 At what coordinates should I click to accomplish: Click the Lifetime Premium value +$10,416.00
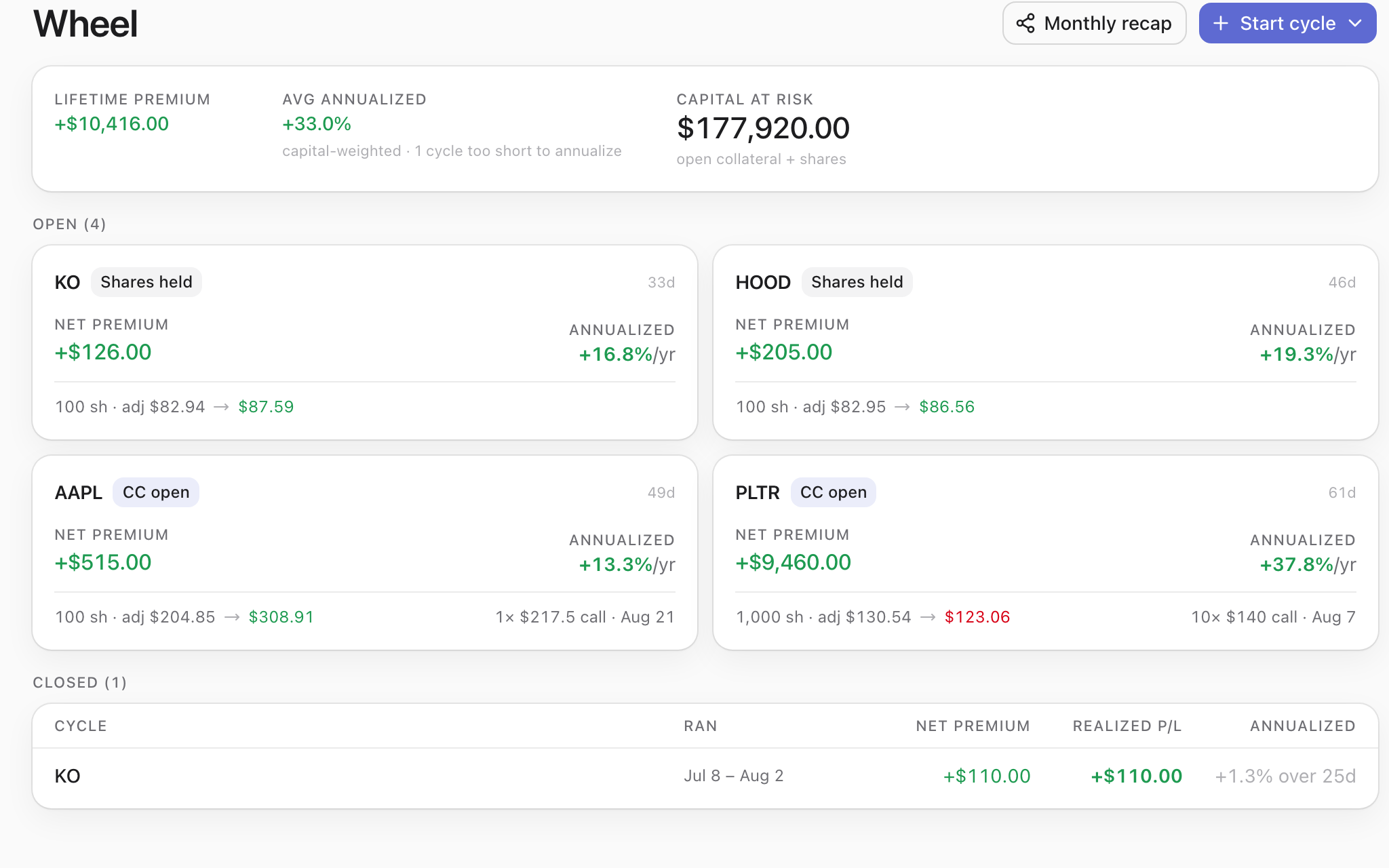(x=112, y=124)
